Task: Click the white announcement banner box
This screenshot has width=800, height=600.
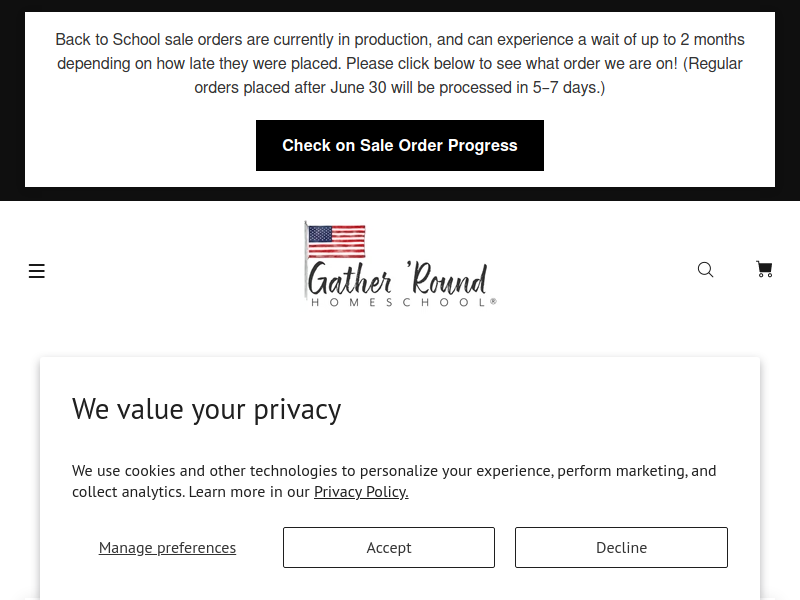Action: pyautogui.click(x=400, y=99)
